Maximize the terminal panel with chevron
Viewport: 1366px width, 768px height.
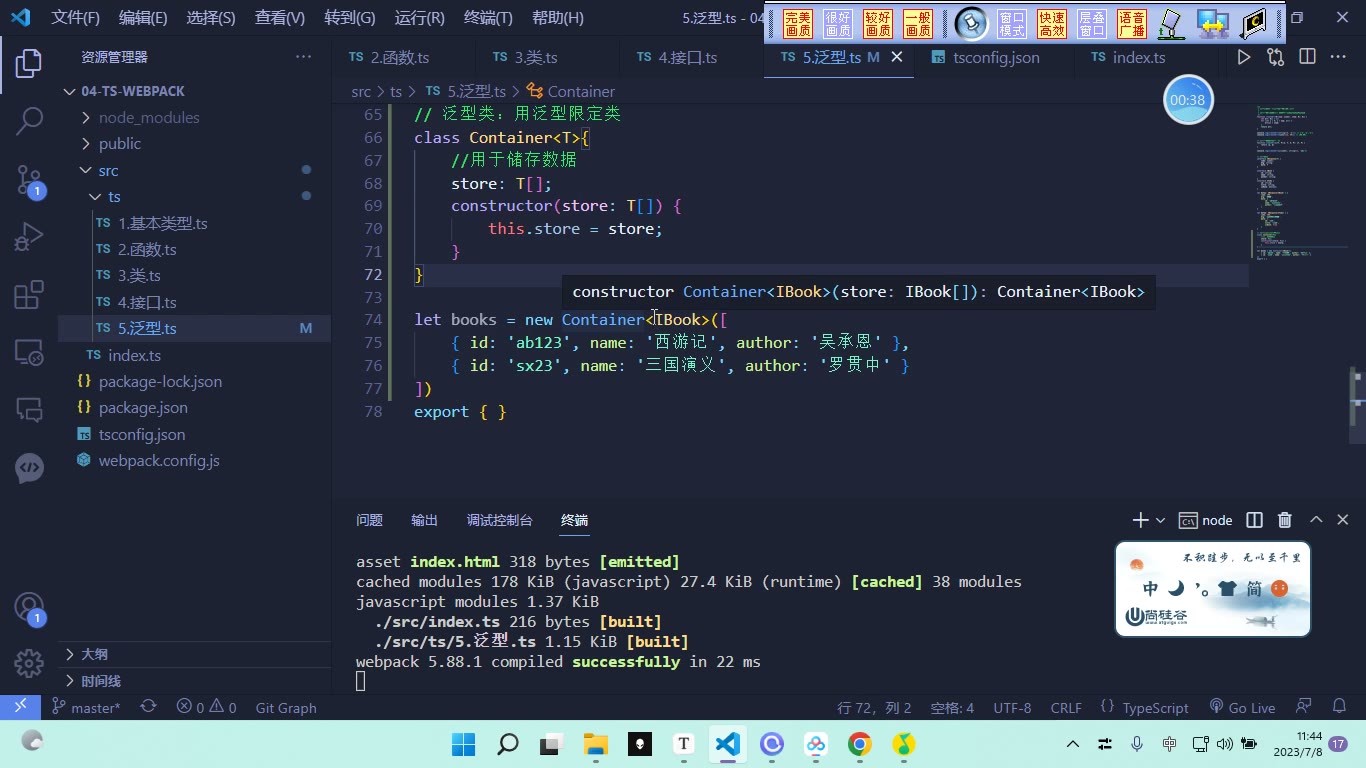1316,520
